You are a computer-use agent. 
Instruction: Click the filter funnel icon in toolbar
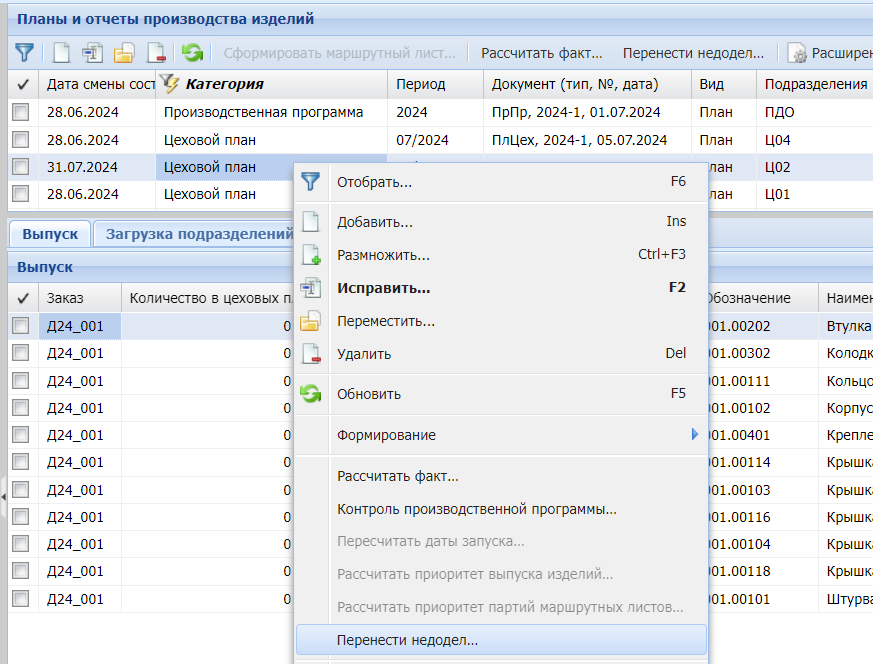tap(24, 52)
